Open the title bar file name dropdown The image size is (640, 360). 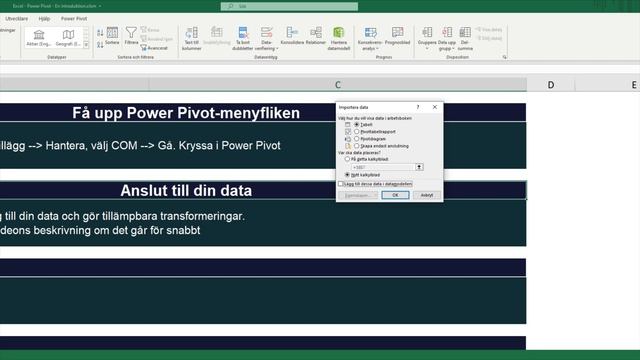[x=100, y=6]
